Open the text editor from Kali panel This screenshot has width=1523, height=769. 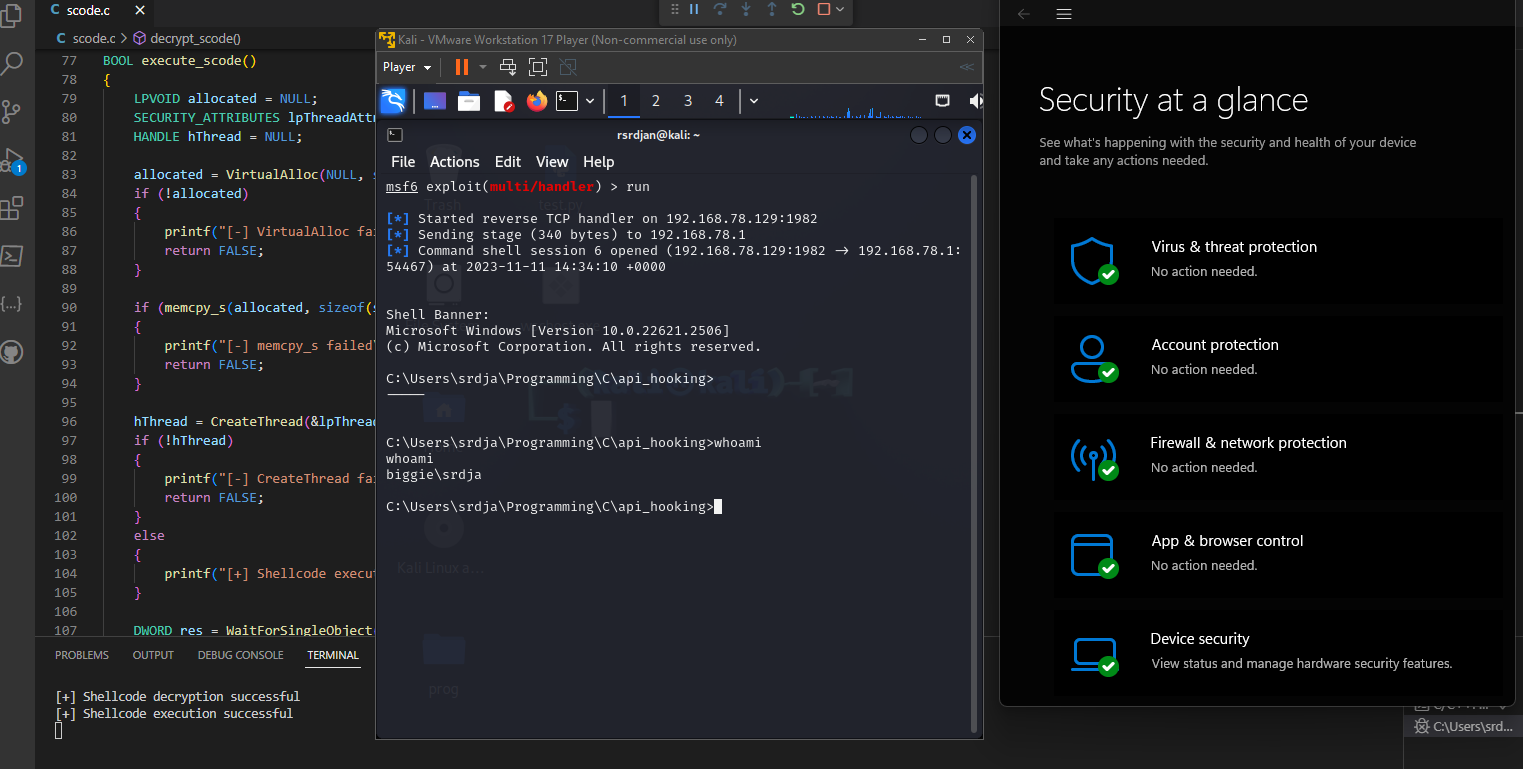[503, 100]
